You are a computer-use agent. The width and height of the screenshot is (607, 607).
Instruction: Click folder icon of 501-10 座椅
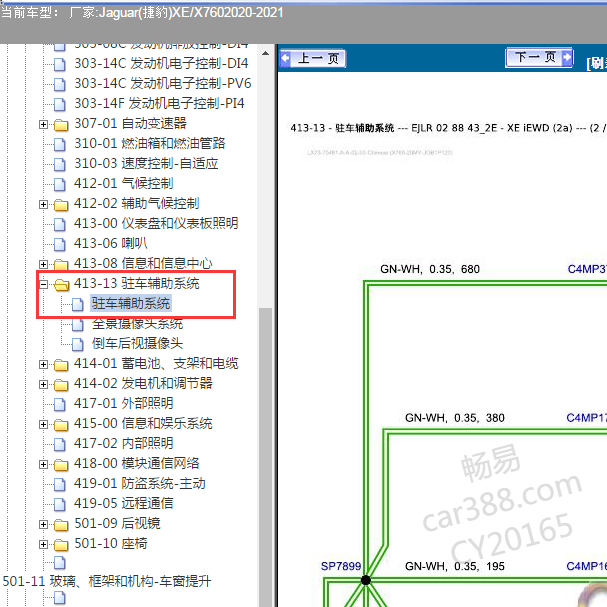(61, 545)
